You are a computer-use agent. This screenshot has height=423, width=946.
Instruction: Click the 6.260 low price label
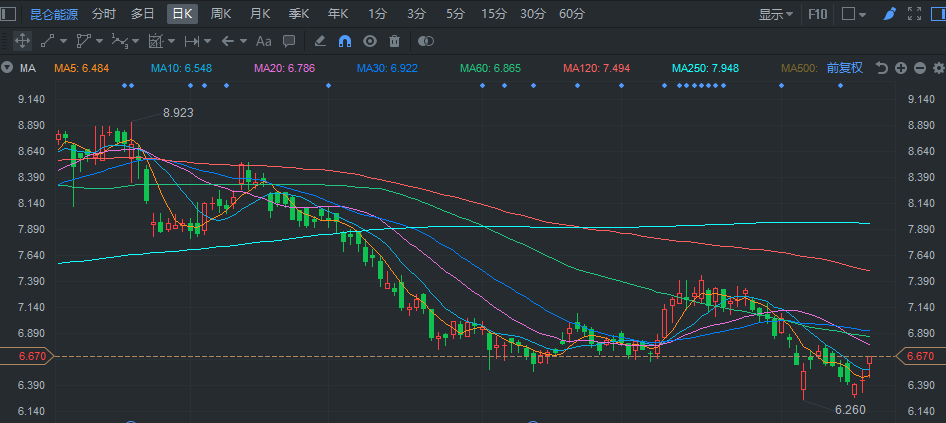[x=850, y=410]
